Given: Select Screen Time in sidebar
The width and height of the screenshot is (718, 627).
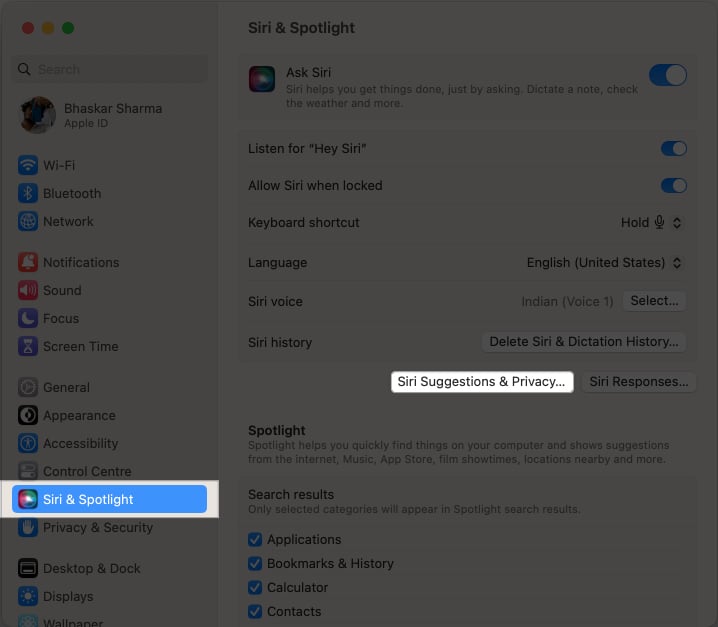Looking at the screenshot, I should pyautogui.click(x=109, y=346).
